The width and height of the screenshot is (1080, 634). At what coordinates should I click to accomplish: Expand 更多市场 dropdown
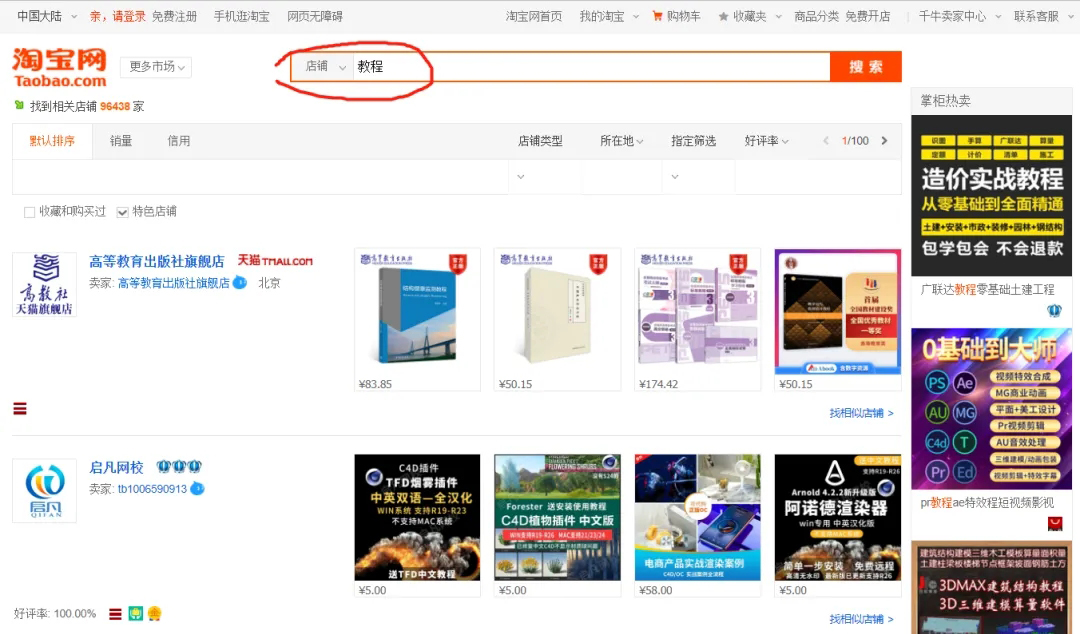tap(156, 67)
